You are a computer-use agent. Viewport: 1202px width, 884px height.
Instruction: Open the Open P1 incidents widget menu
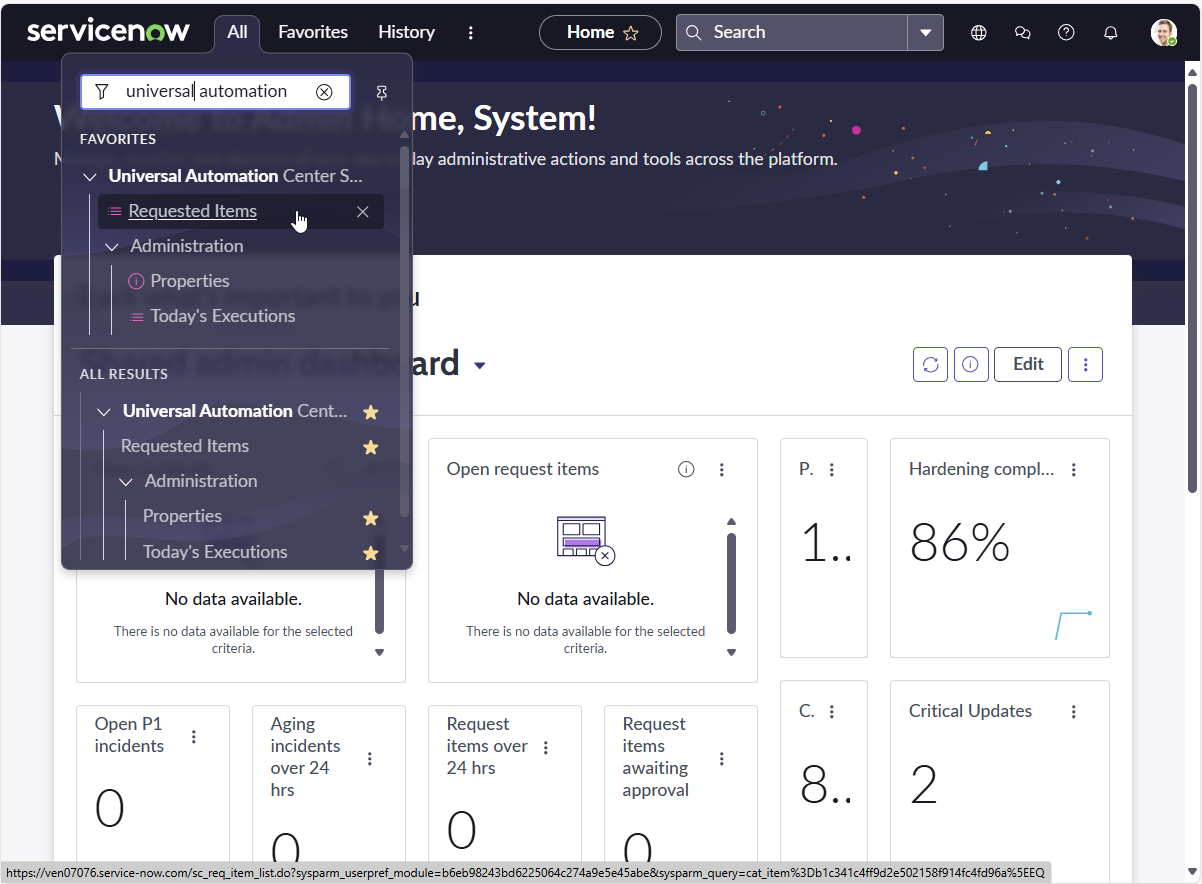[194, 736]
